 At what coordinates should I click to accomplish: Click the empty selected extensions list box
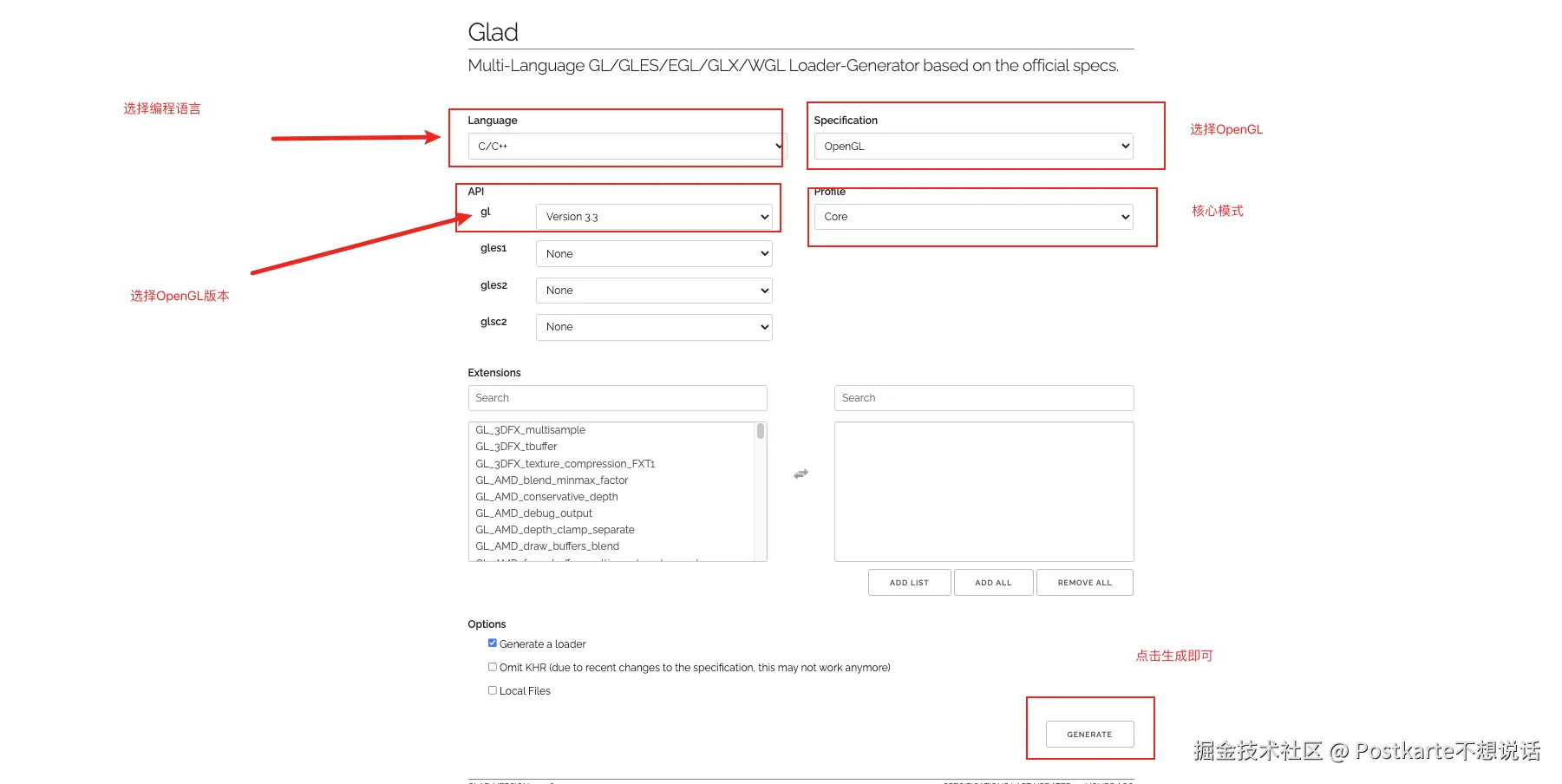984,492
